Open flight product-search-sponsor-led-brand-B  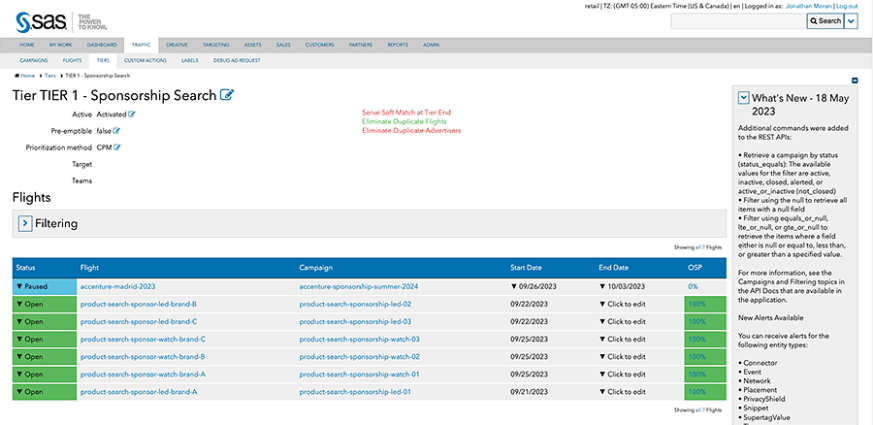pos(139,304)
